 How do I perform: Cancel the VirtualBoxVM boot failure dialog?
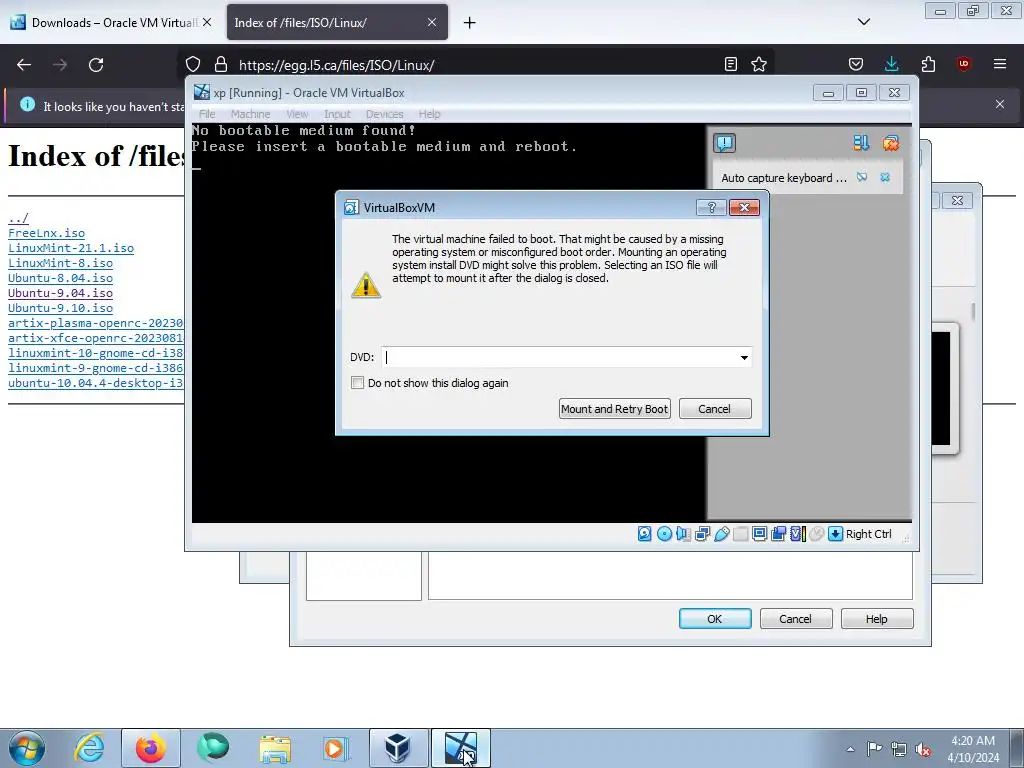coord(714,409)
